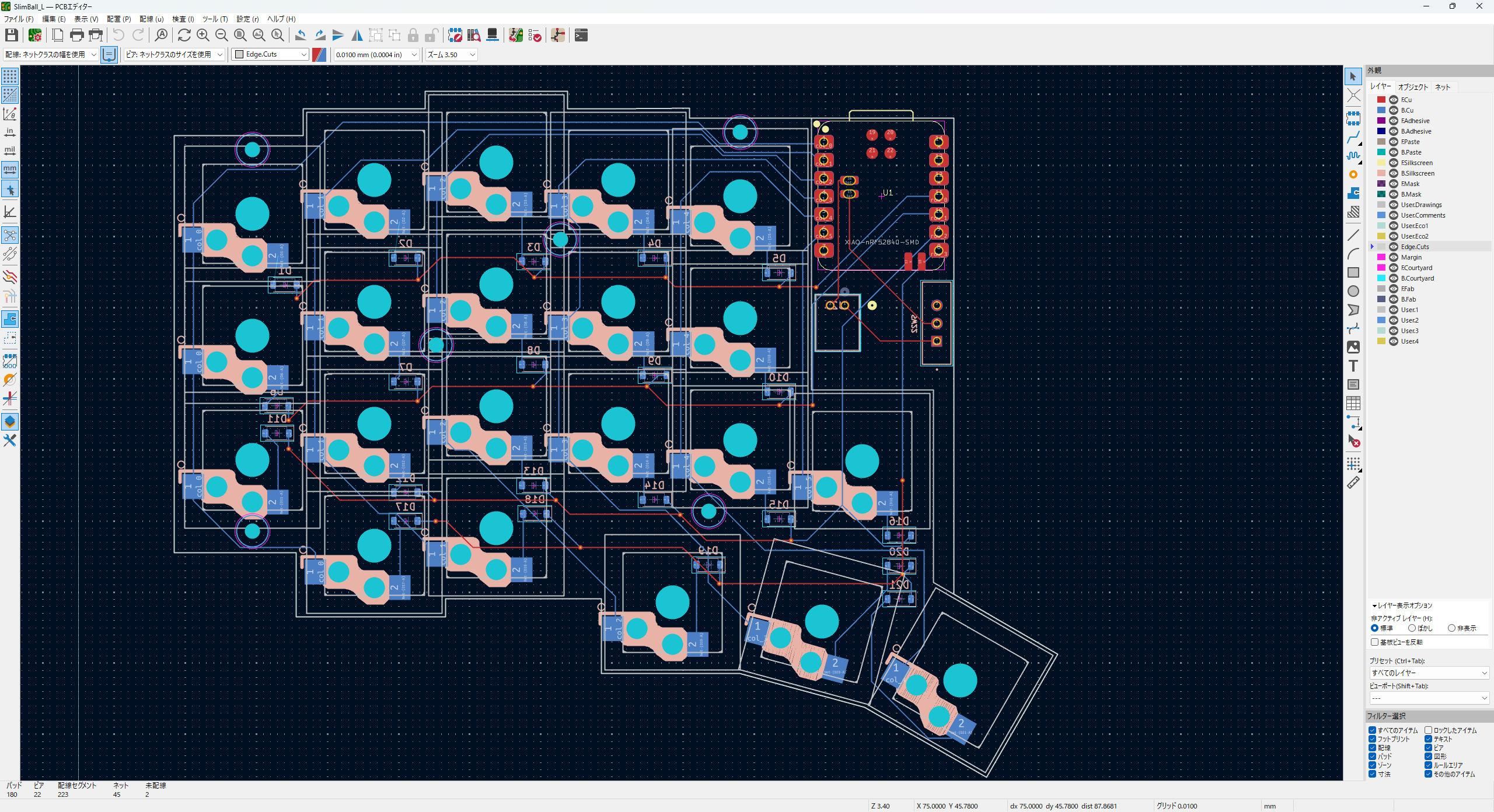Click the Save board icon
The width and height of the screenshot is (1494, 812).
coord(11,36)
